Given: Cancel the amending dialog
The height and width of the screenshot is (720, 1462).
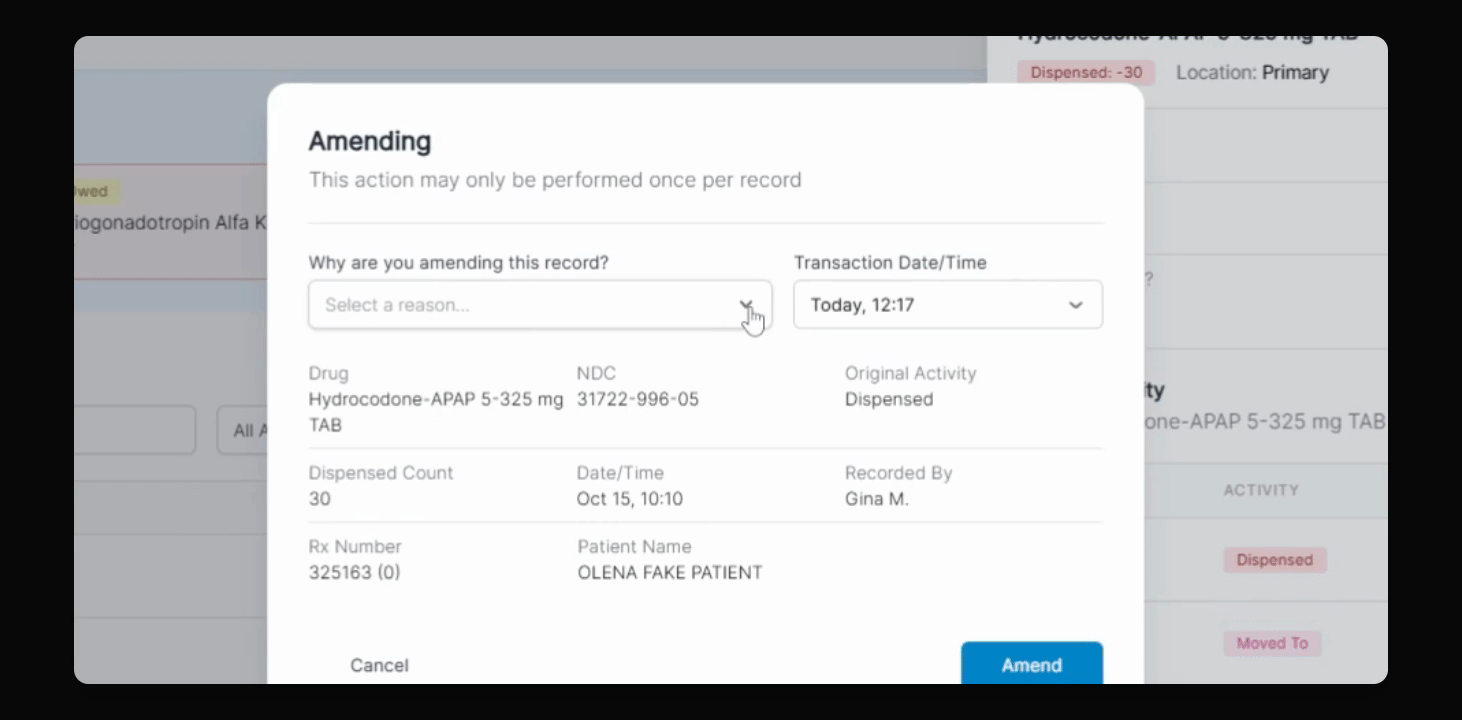Looking at the screenshot, I should (x=379, y=665).
